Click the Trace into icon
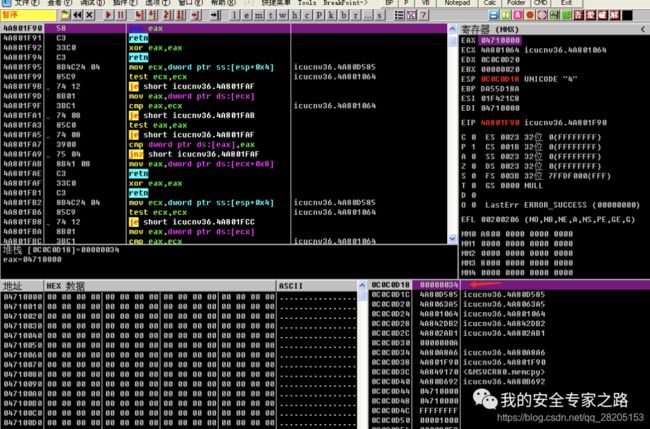This screenshot has width=650, height=429. (x=167, y=15)
